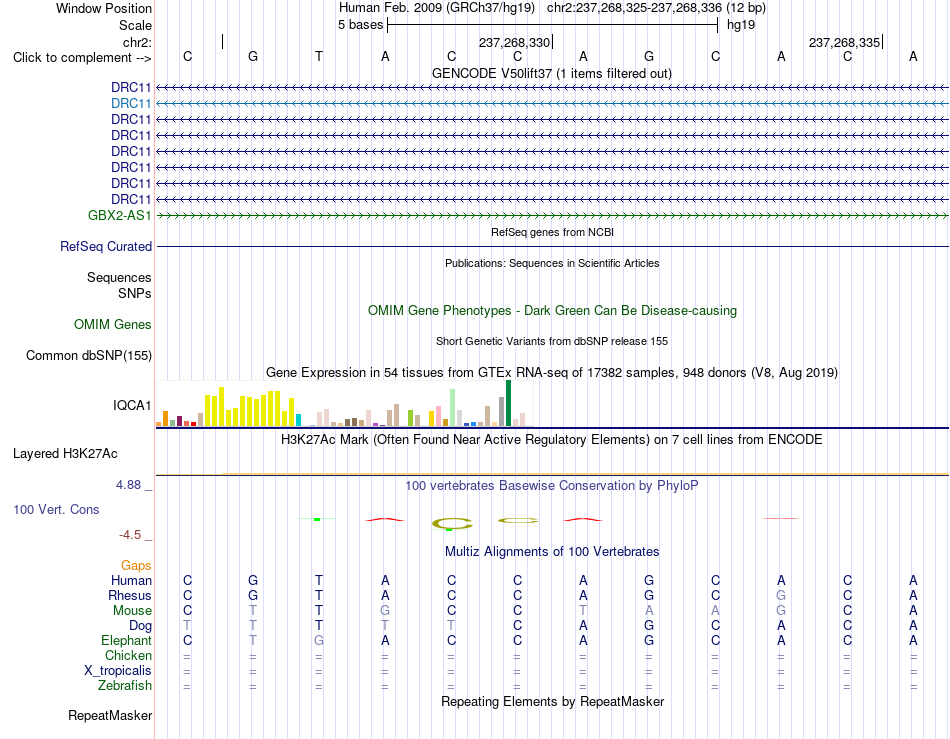950x739 pixels.
Task: Click the RepeatMasker track label
Action: (x=110, y=715)
